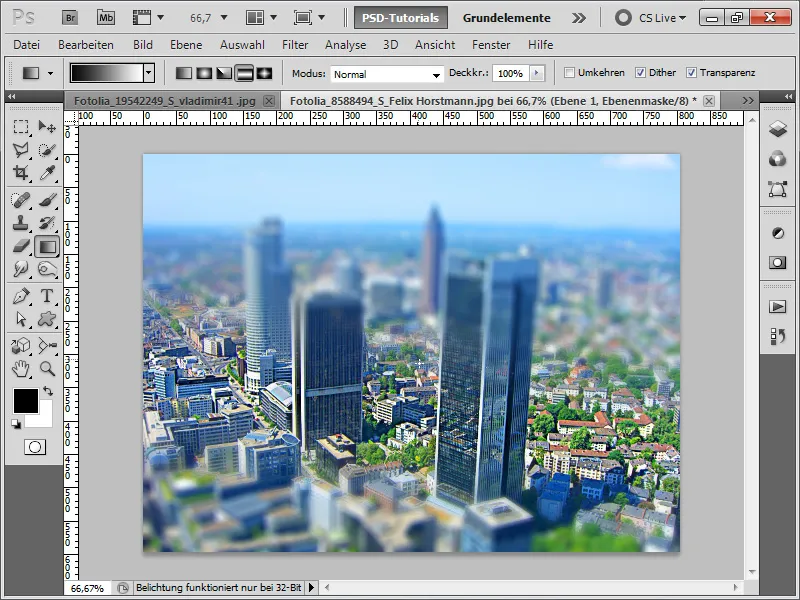Reset default foreground and background colors
Viewport: 800px width, 600px height.
(x=16, y=423)
